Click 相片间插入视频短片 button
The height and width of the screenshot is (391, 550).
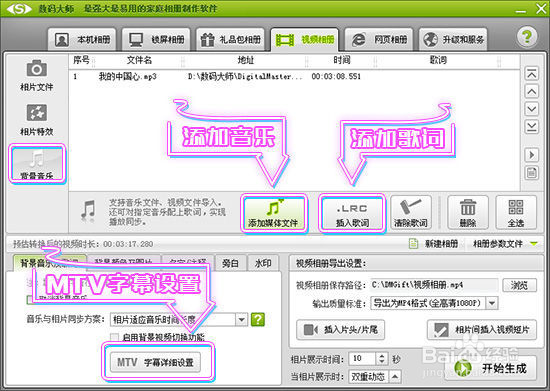coord(482,330)
